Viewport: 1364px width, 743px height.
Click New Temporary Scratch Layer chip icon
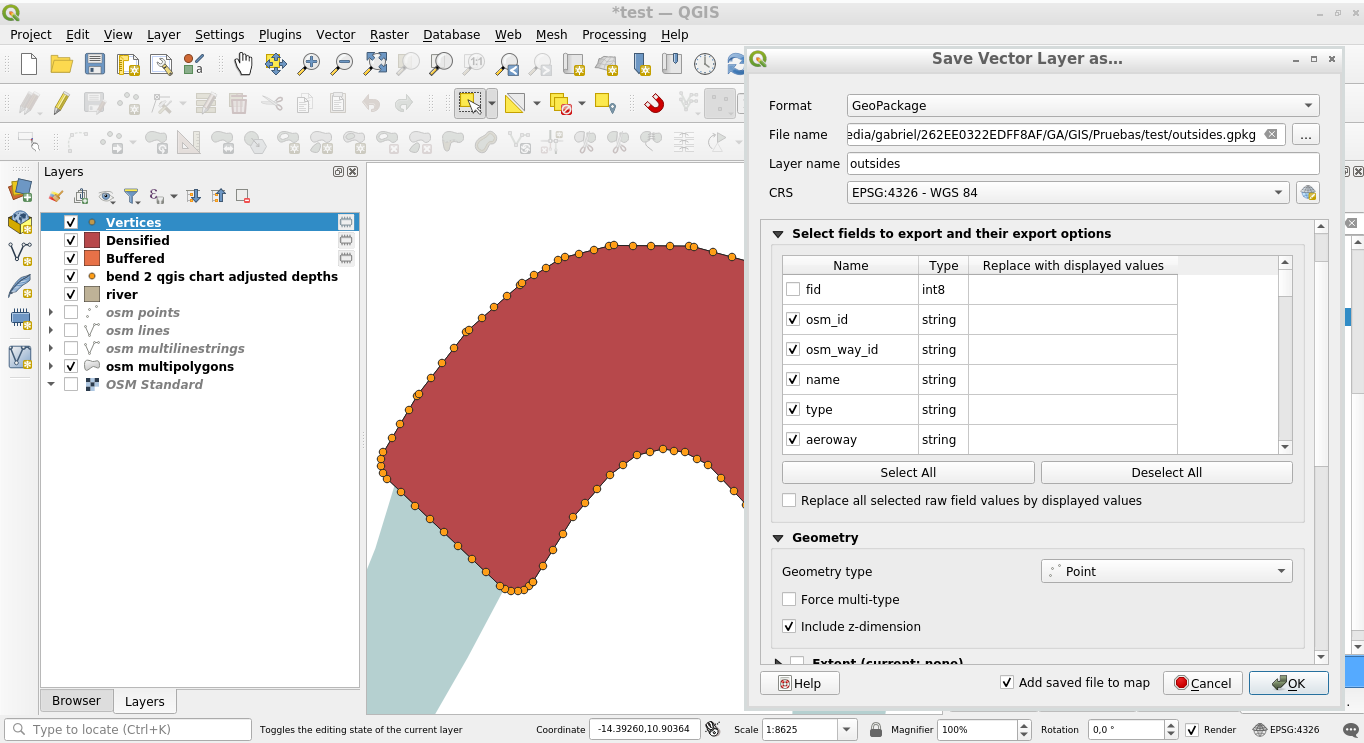(x=20, y=319)
